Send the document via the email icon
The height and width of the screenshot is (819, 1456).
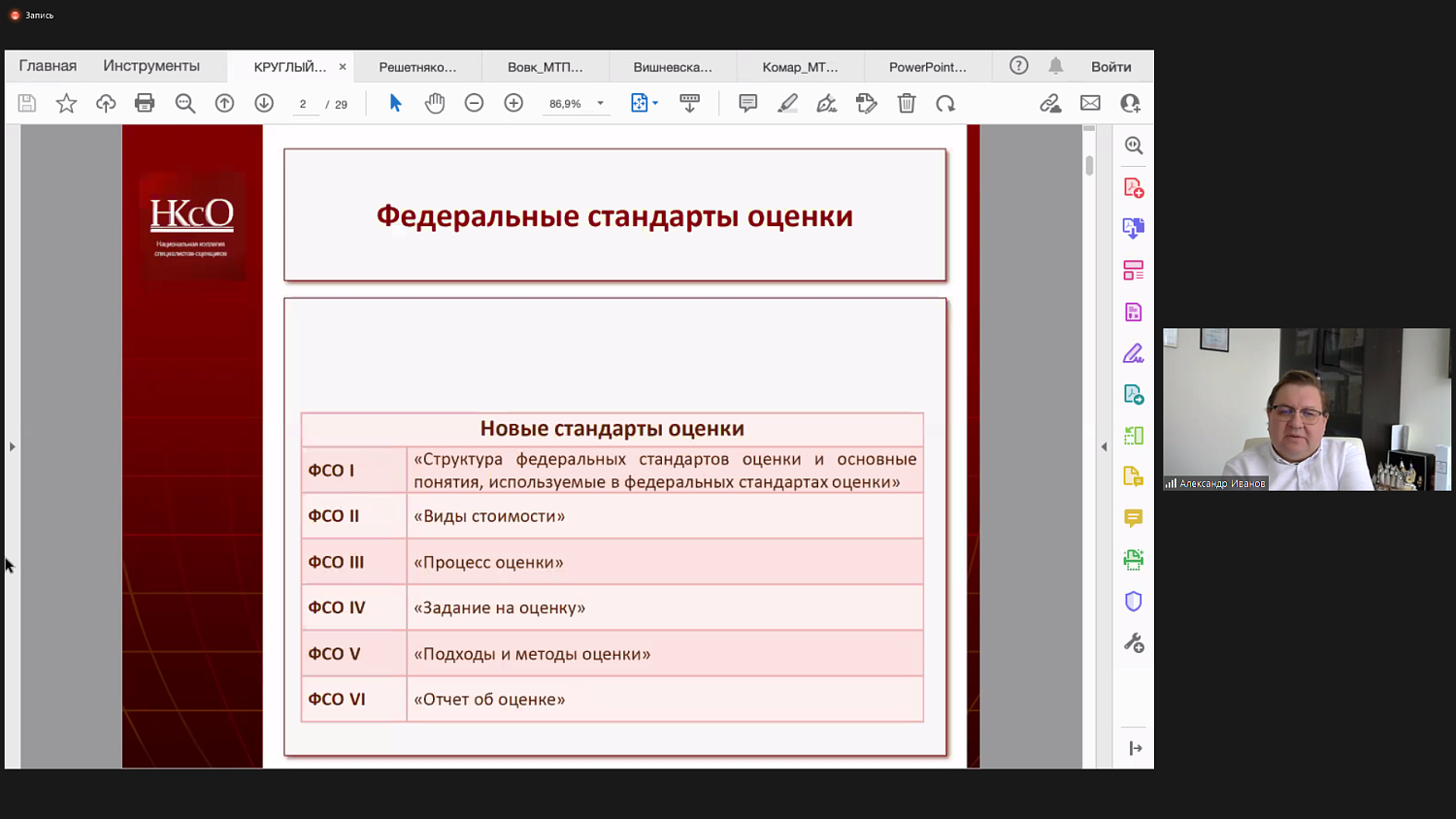pos(1090,103)
